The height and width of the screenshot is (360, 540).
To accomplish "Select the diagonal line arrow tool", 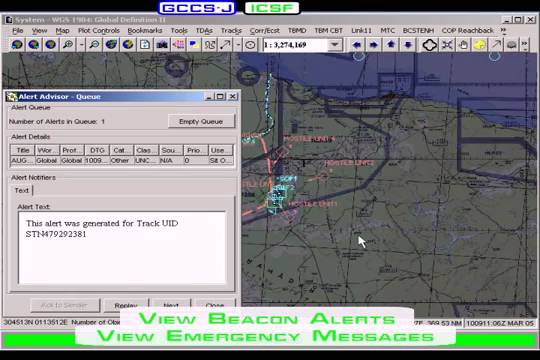I will (x=225, y=45).
